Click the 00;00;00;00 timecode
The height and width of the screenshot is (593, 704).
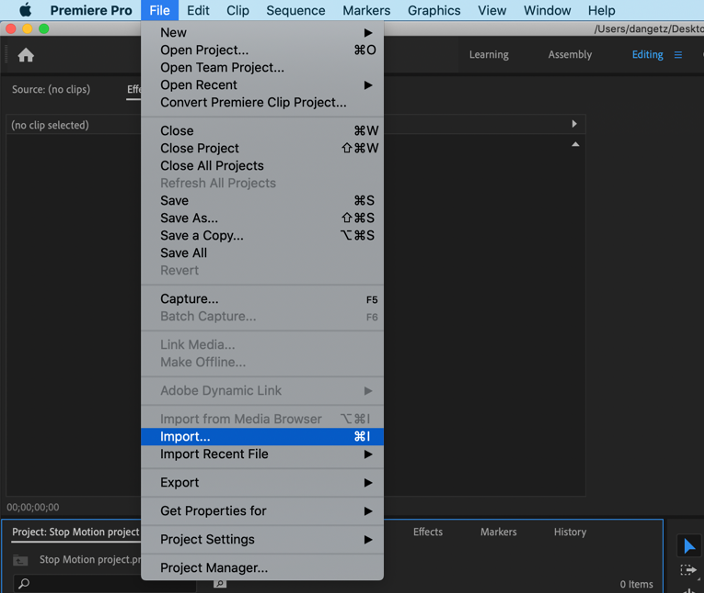tap(33, 507)
